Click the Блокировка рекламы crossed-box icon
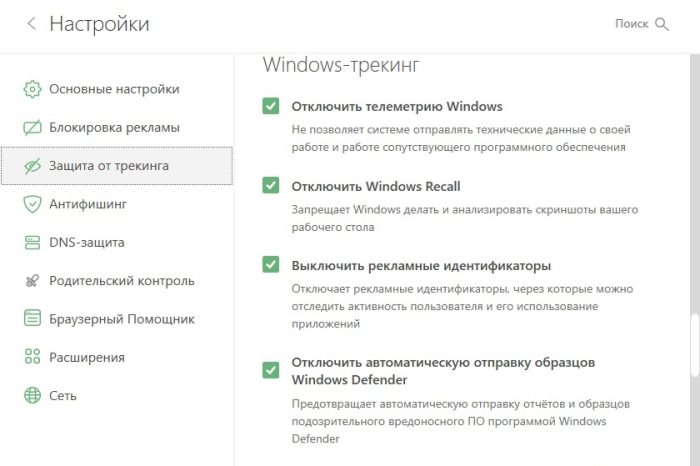Screen dimensions: 700x466 pyautogui.click(x=31, y=128)
